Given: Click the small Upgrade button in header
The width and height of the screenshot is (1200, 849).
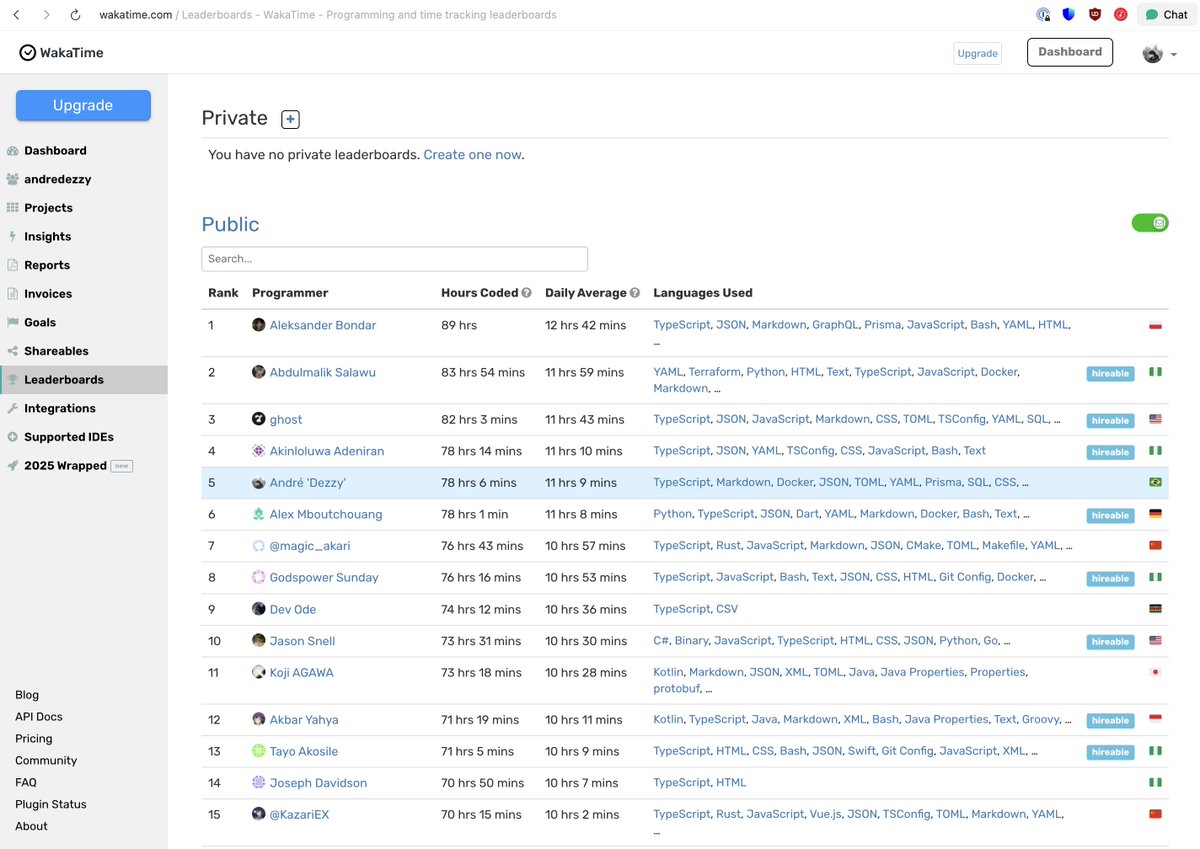Looking at the screenshot, I should [977, 53].
